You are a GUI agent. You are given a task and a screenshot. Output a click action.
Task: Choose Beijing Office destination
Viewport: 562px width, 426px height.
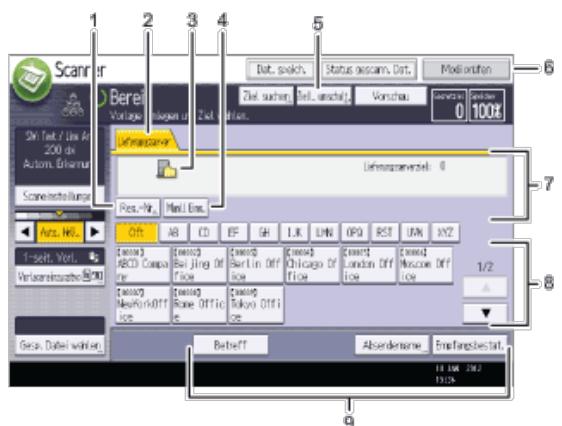click(x=199, y=265)
